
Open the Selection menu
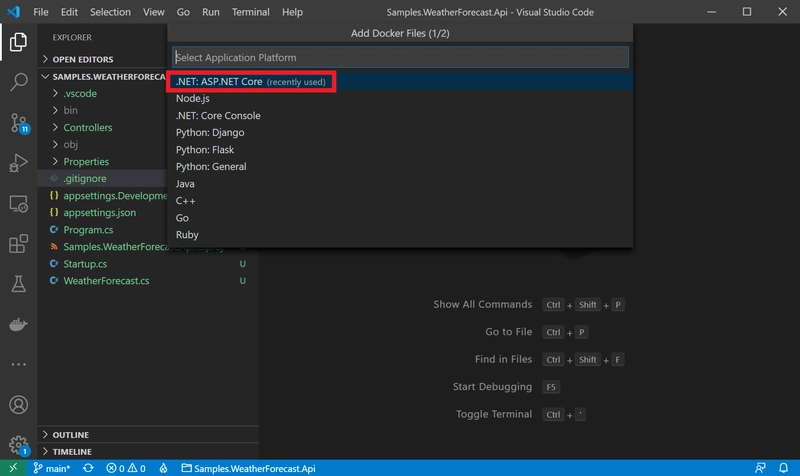pyautogui.click(x=110, y=12)
